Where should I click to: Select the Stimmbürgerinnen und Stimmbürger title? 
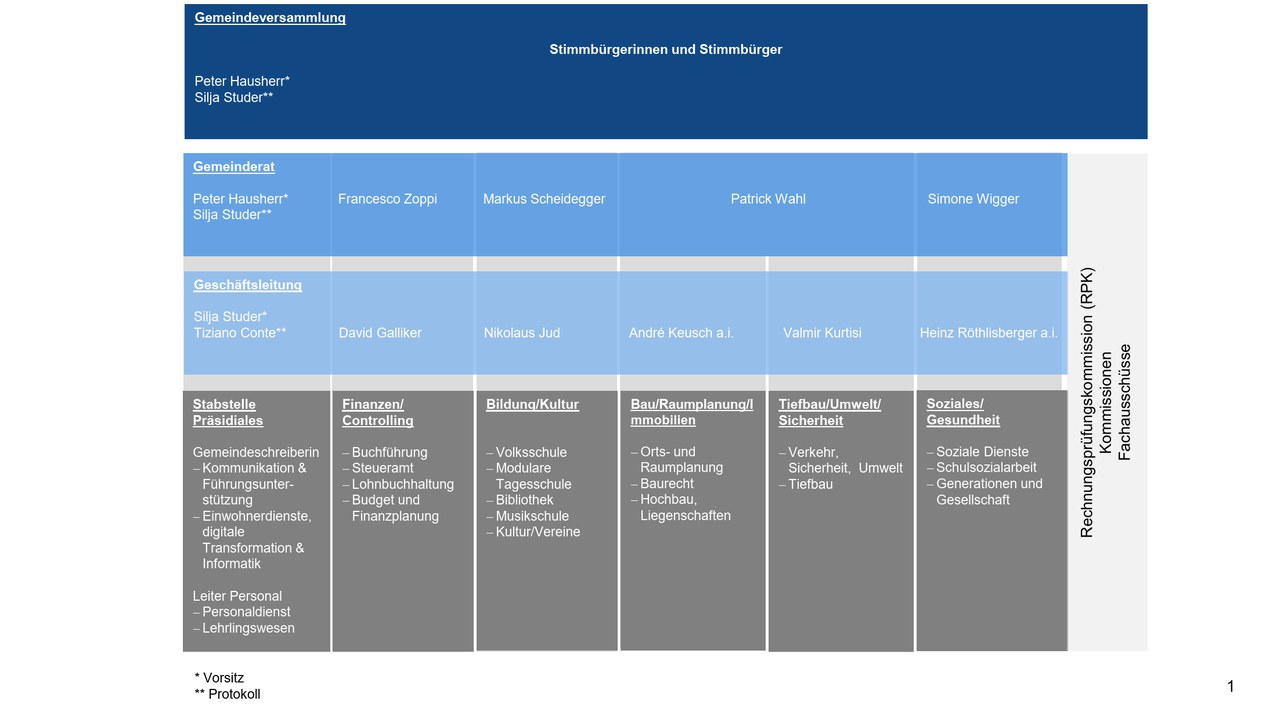click(x=666, y=49)
